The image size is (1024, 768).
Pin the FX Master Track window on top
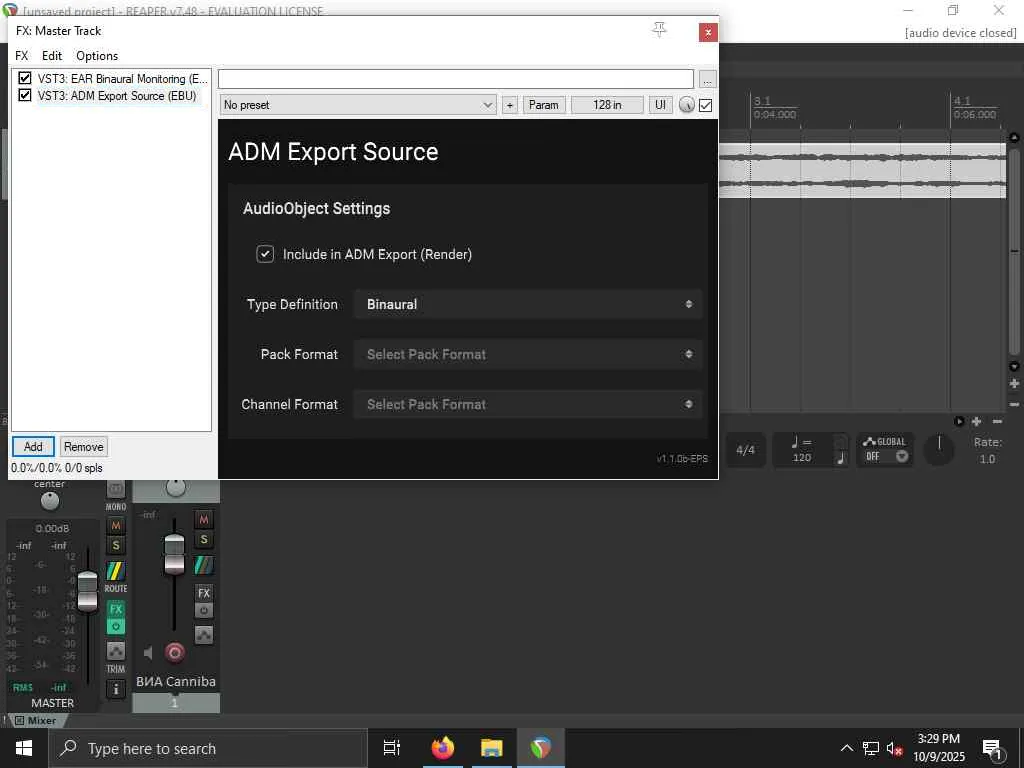tap(660, 29)
